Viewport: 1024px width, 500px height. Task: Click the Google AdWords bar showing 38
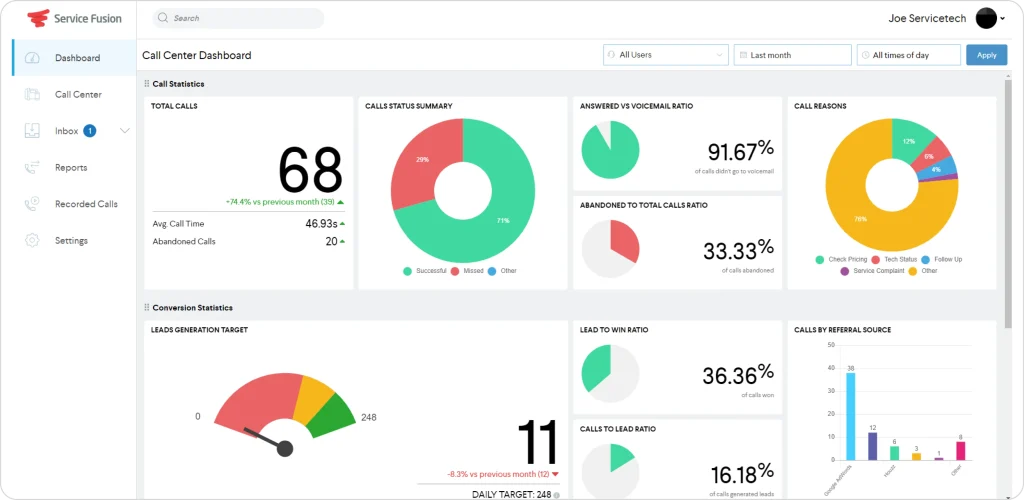click(851, 416)
